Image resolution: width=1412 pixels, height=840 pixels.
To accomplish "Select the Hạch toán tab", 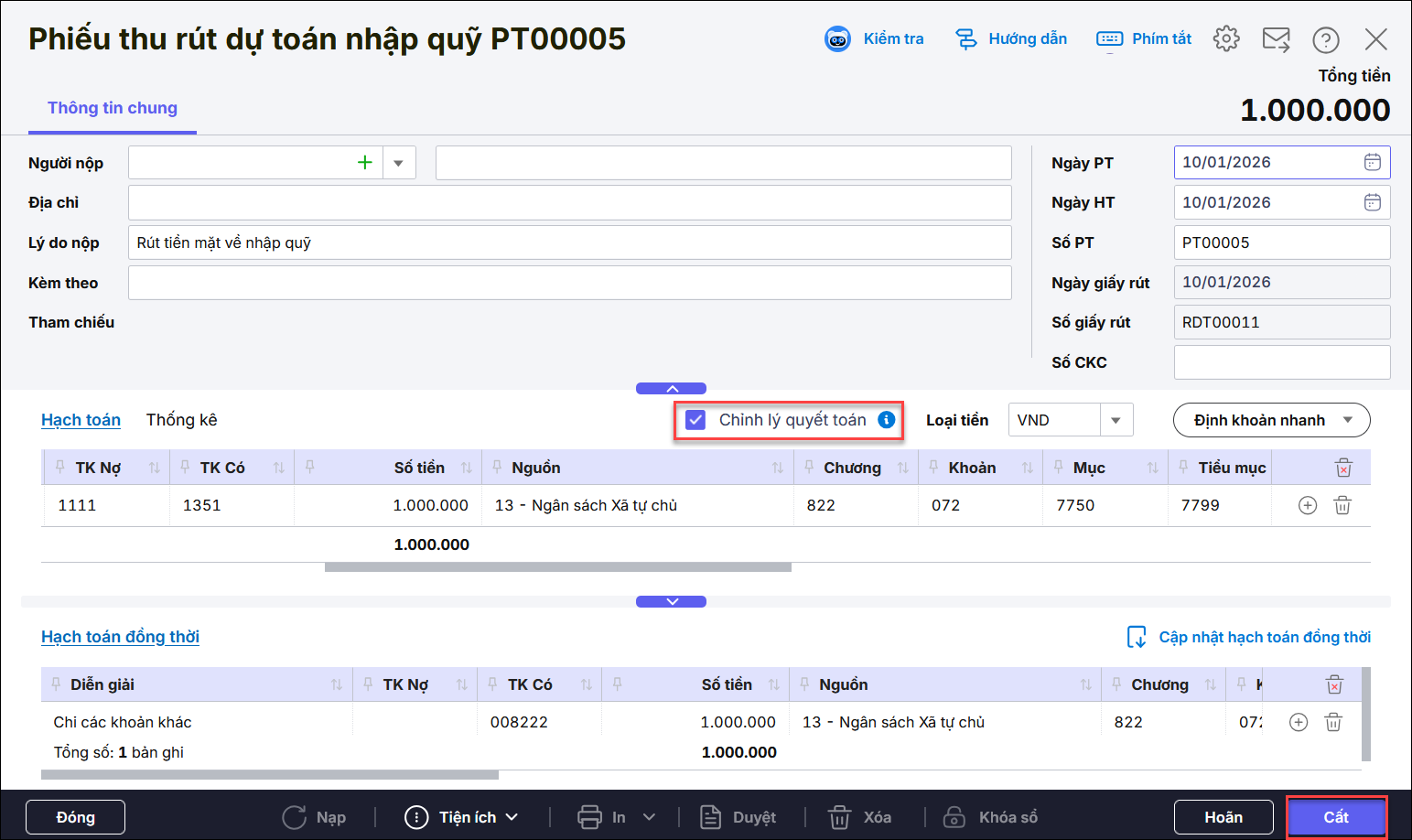I will (81, 420).
